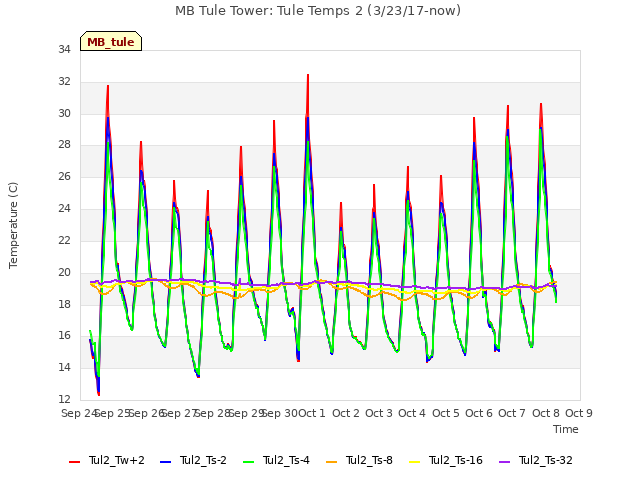Click the 30 y-axis tick label
Viewport: 640px width, 480px height.
[64, 113]
